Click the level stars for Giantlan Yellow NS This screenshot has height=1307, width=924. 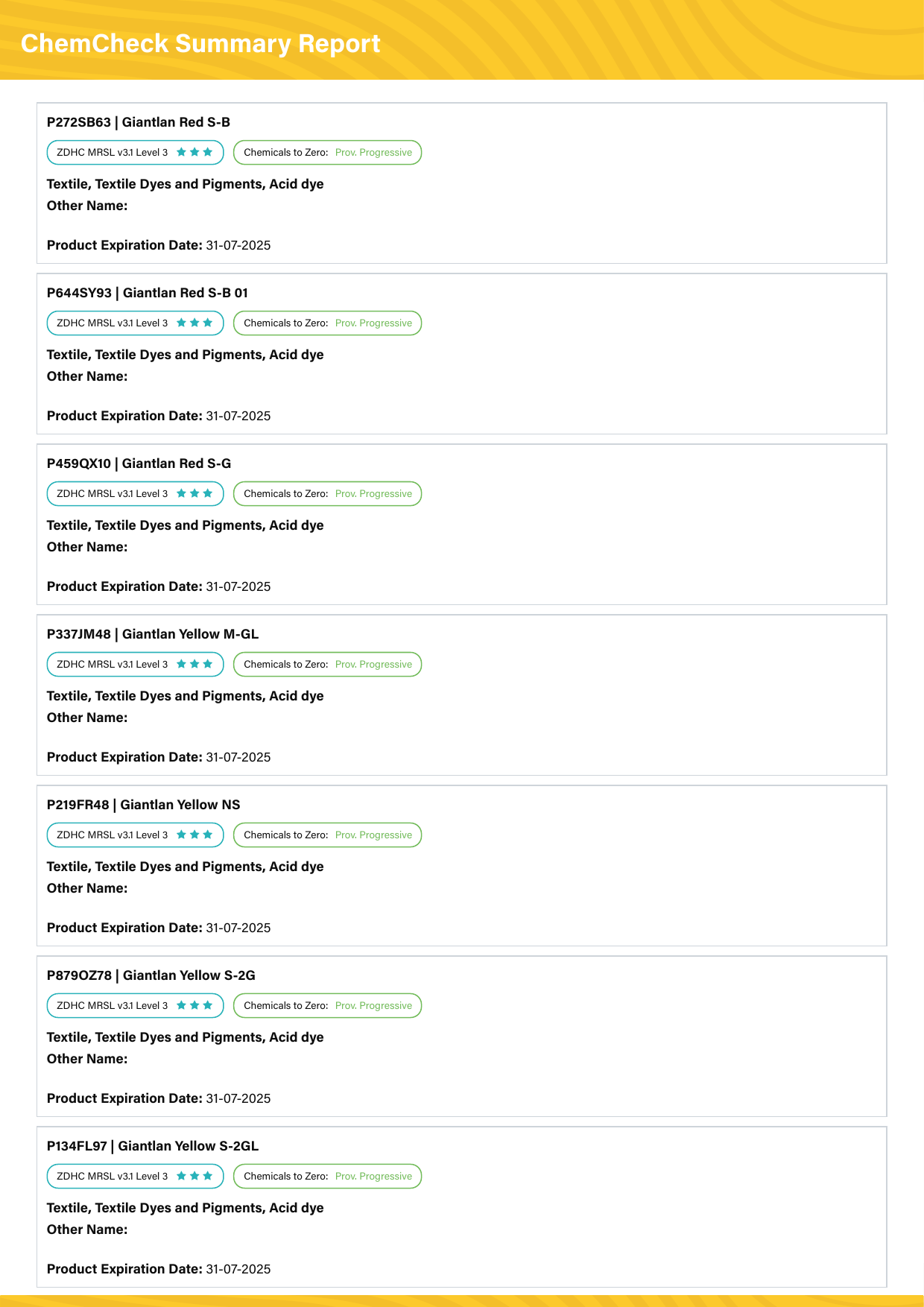click(x=194, y=835)
